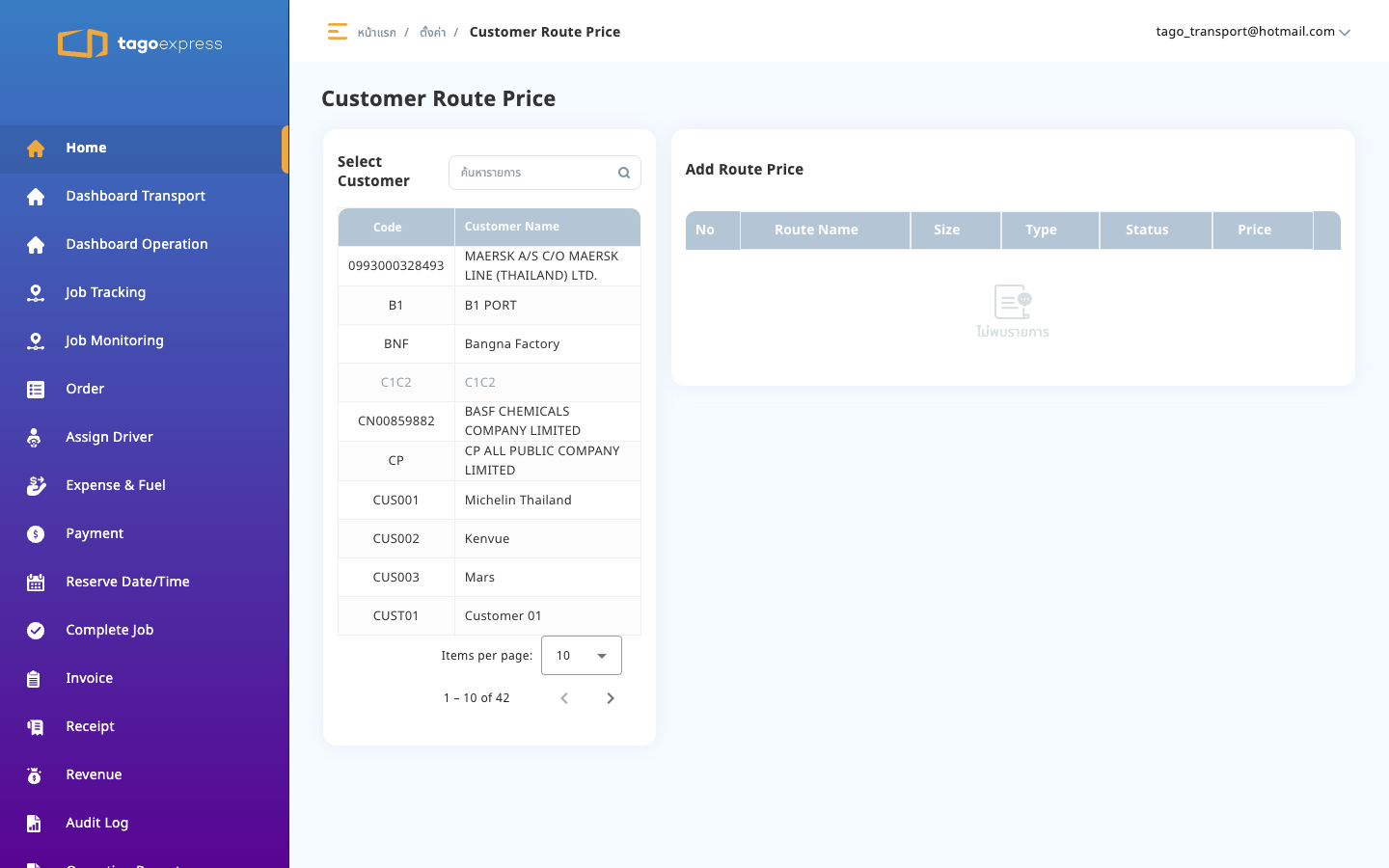
Task: Click the Order list icon
Action: (36, 390)
